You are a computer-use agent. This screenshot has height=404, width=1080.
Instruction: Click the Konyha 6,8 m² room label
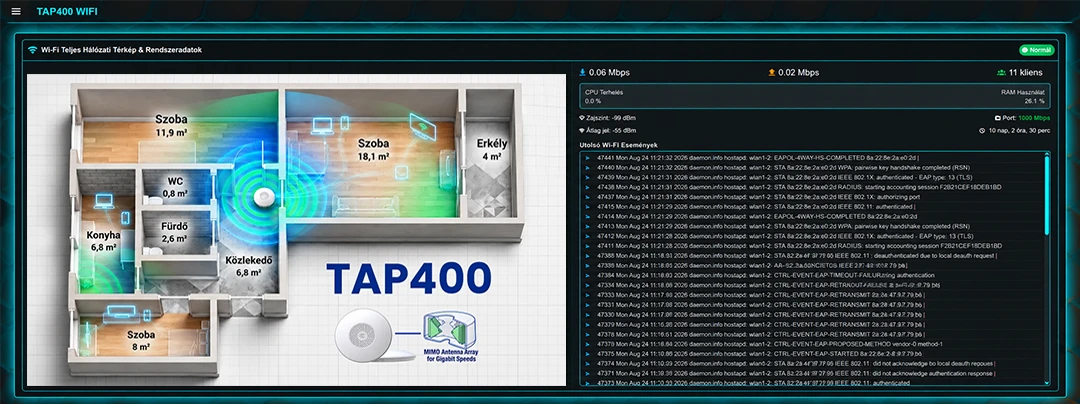pyautogui.click(x=103, y=241)
